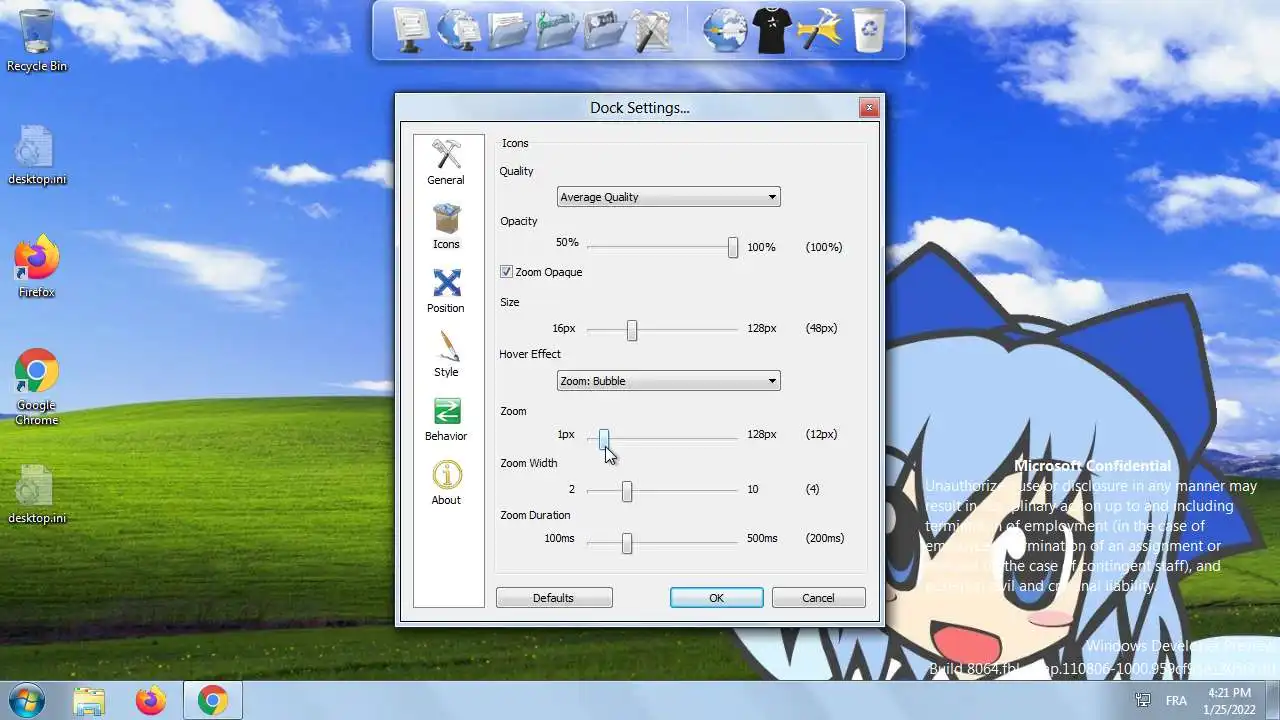Open the documents folder in the dock

point(508,30)
